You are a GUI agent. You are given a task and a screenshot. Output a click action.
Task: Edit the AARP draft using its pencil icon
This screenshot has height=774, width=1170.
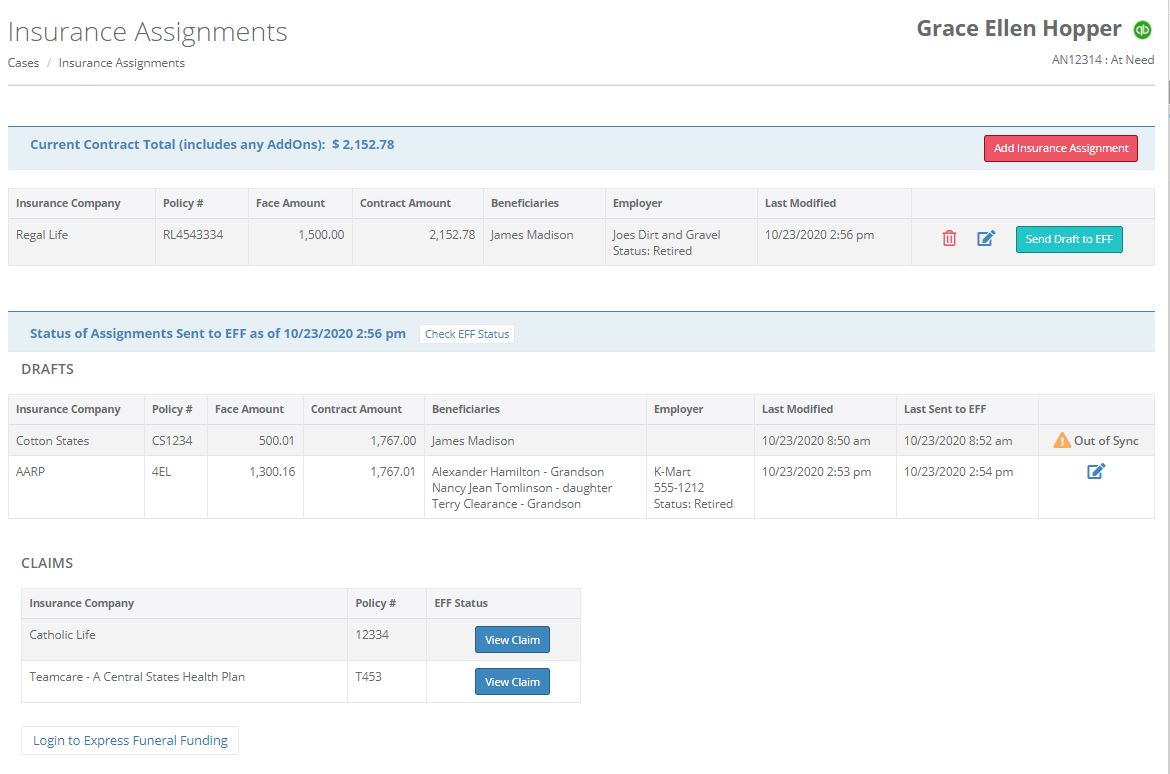[x=1094, y=471]
